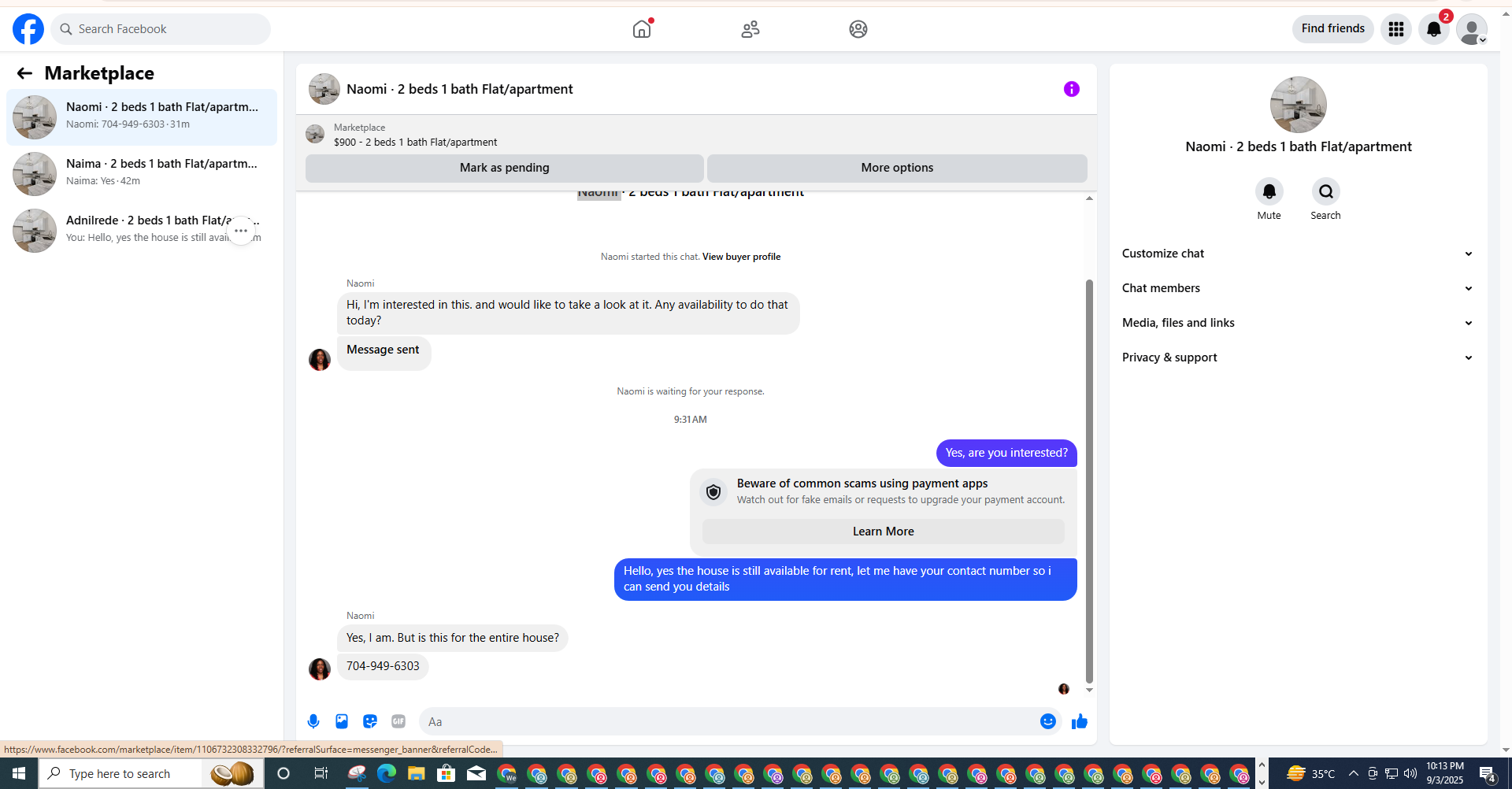Click the network icon in system tray
This screenshot has height=789, width=1512.
click(1392, 773)
